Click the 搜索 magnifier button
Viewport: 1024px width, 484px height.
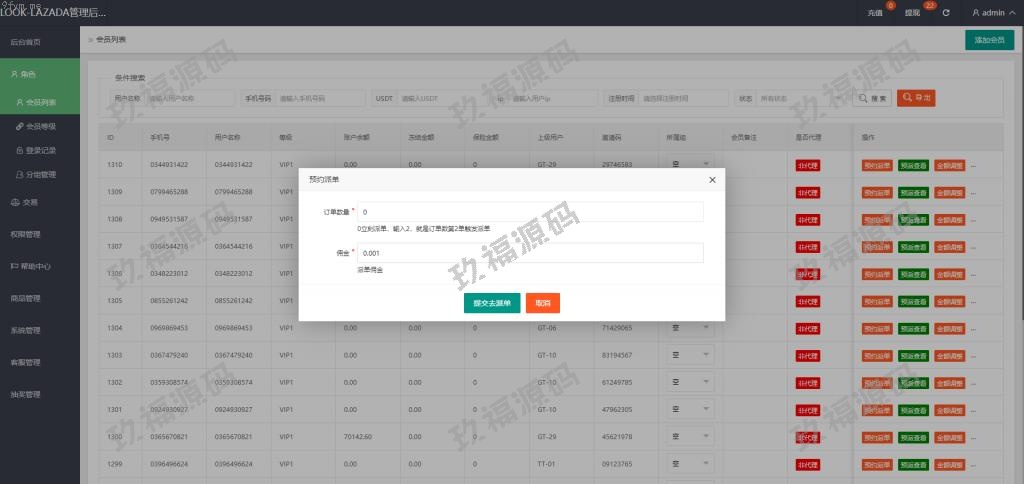point(872,98)
